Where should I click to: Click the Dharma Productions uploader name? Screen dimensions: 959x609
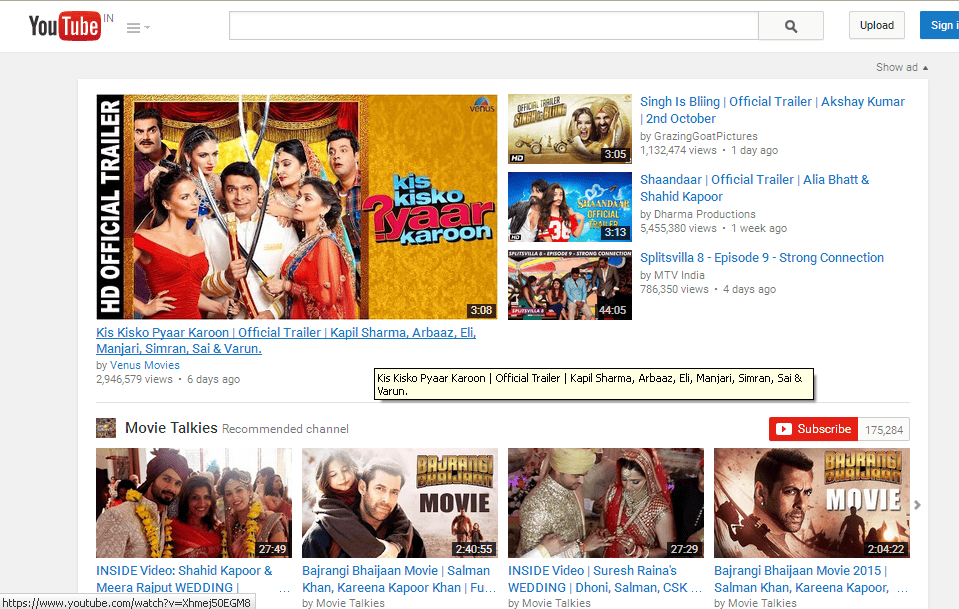705,214
